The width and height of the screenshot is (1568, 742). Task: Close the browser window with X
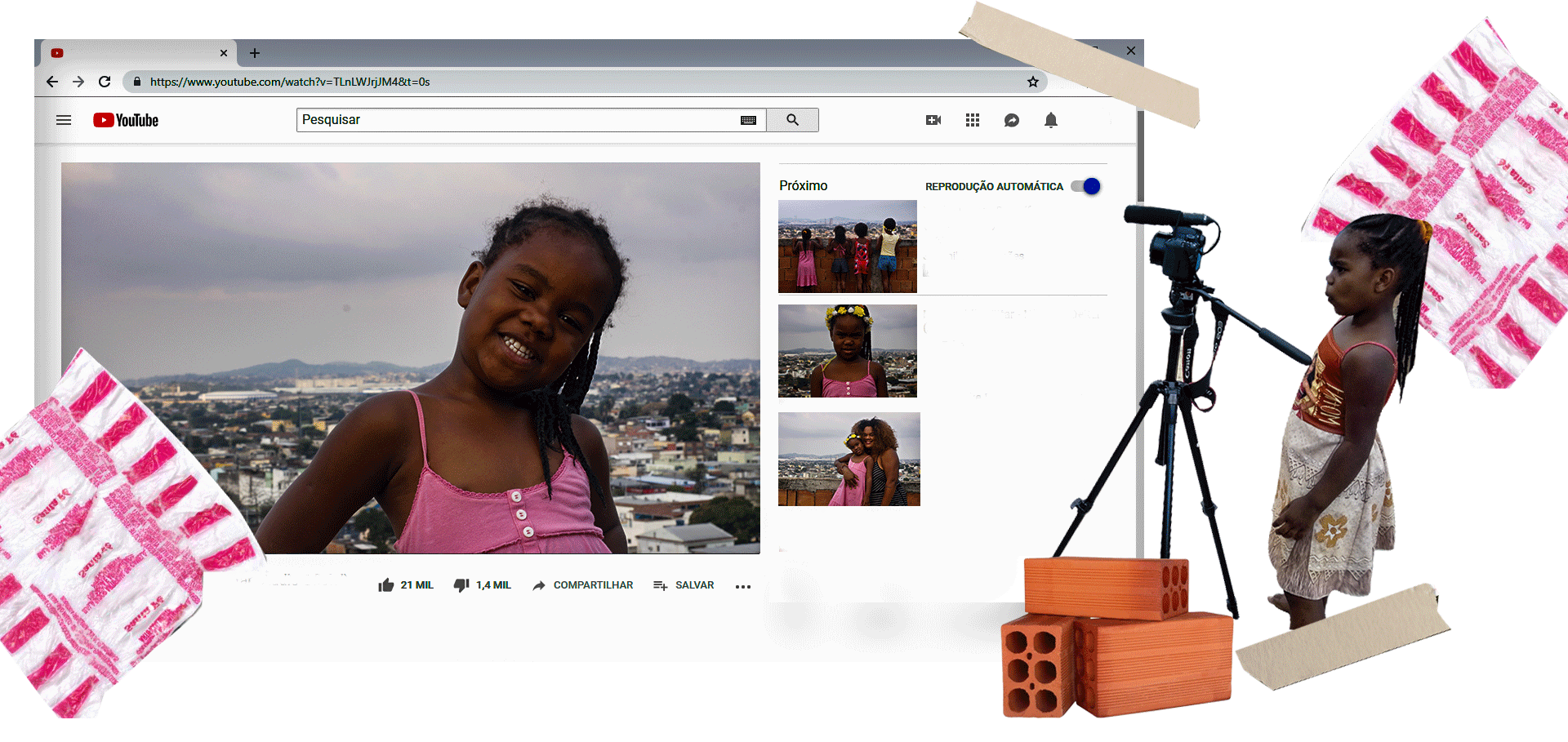coord(1131,51)
